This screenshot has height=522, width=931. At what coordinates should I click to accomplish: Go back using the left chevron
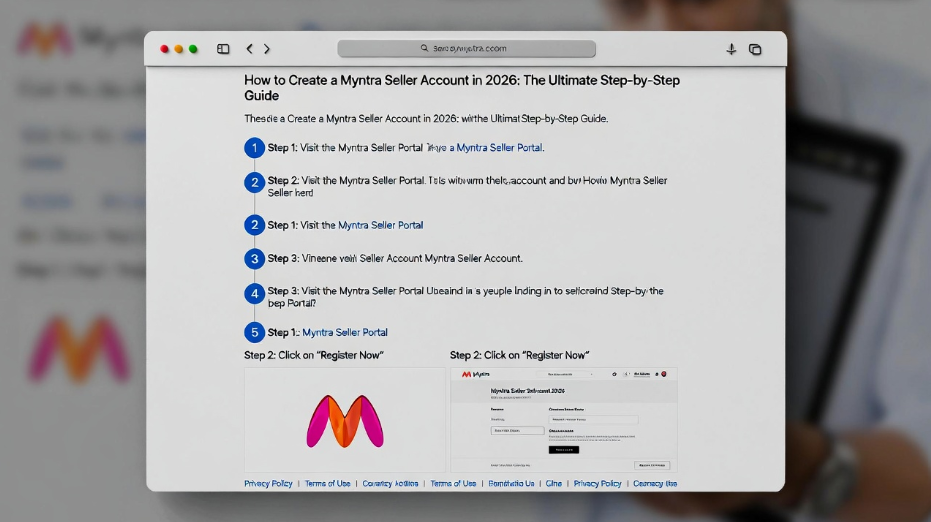pos(250,49)
